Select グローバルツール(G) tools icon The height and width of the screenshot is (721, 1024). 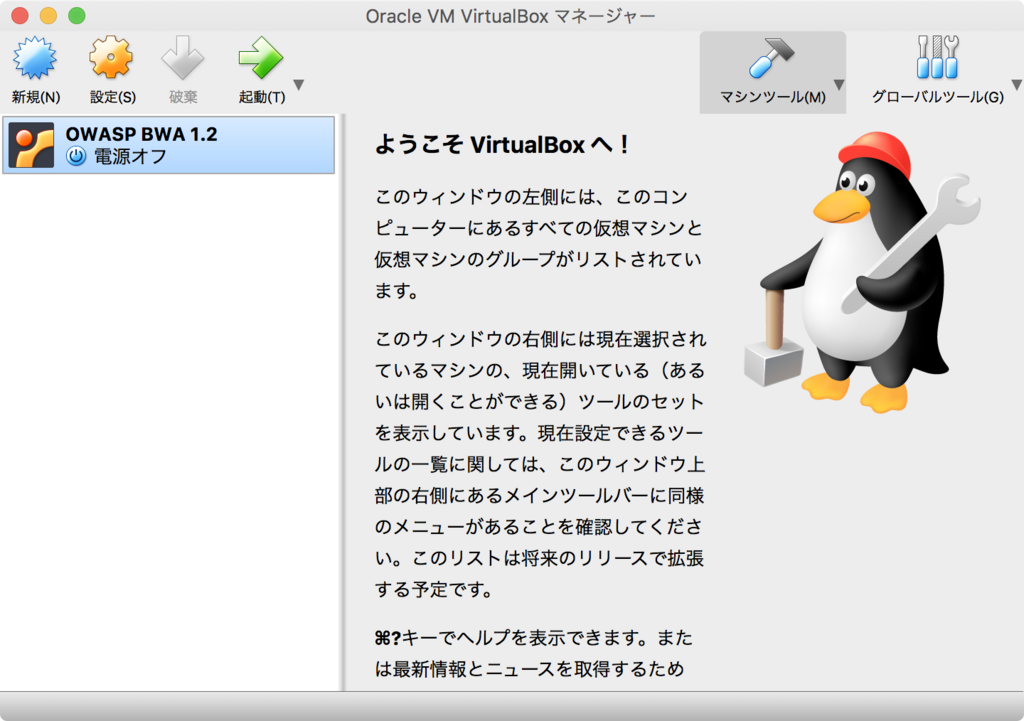[x=937, y=57]
